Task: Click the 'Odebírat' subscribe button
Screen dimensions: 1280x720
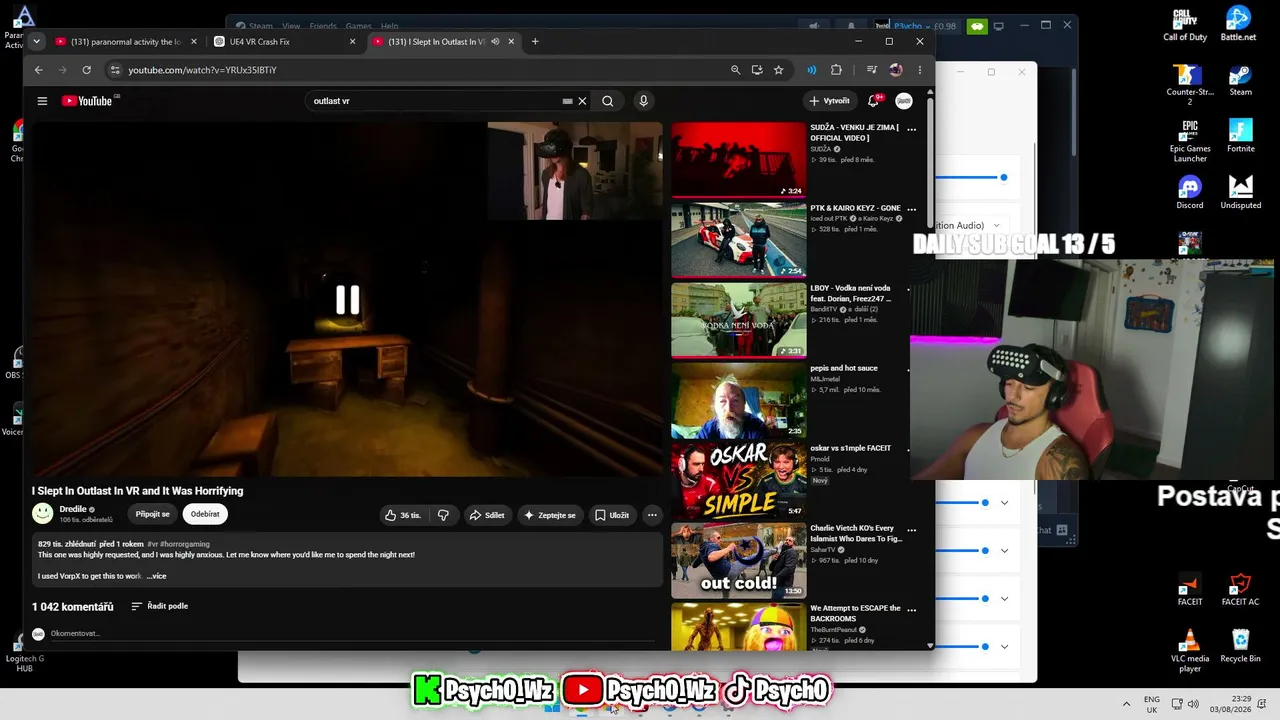Action: [x=205, y=515]
